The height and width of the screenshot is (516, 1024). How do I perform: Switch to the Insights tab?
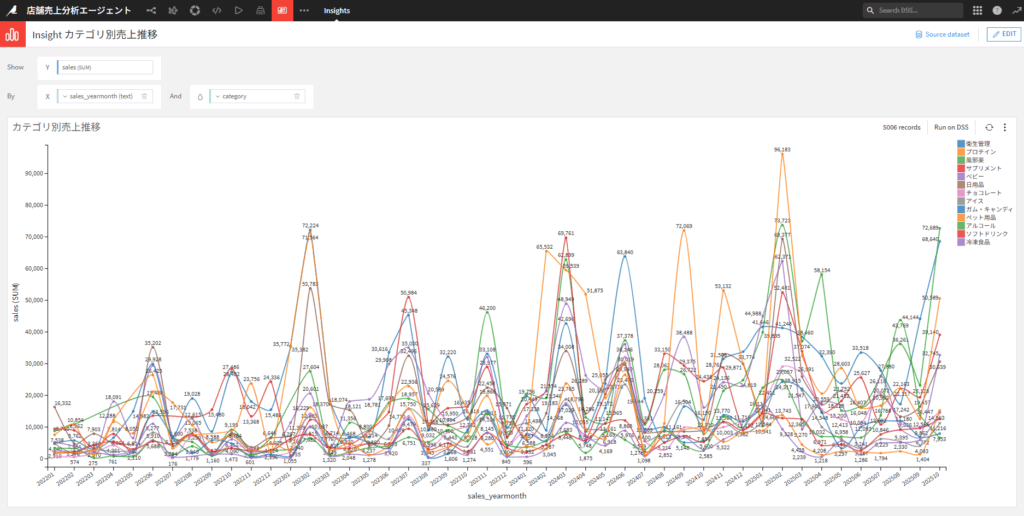pos(337,10)
